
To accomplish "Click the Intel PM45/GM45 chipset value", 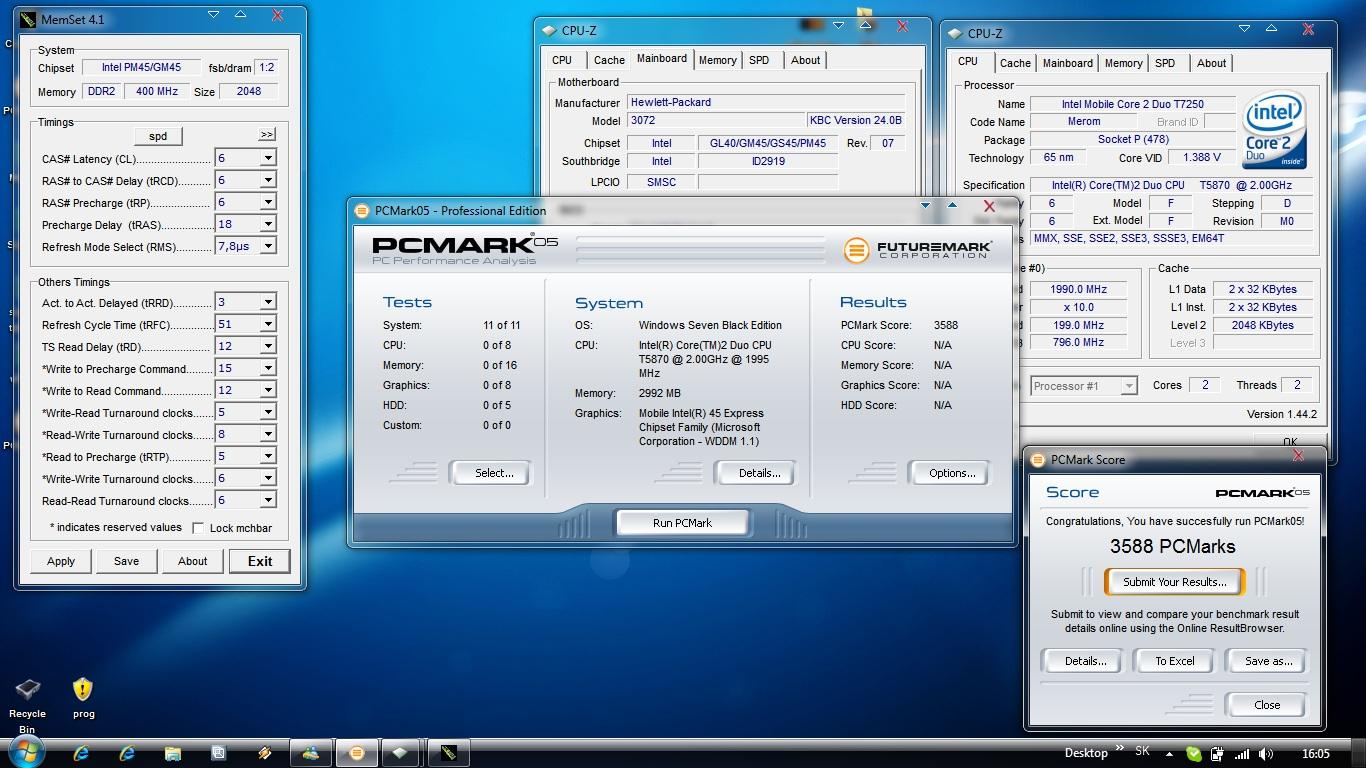I will pyautogui.click(x=141, y=68).
